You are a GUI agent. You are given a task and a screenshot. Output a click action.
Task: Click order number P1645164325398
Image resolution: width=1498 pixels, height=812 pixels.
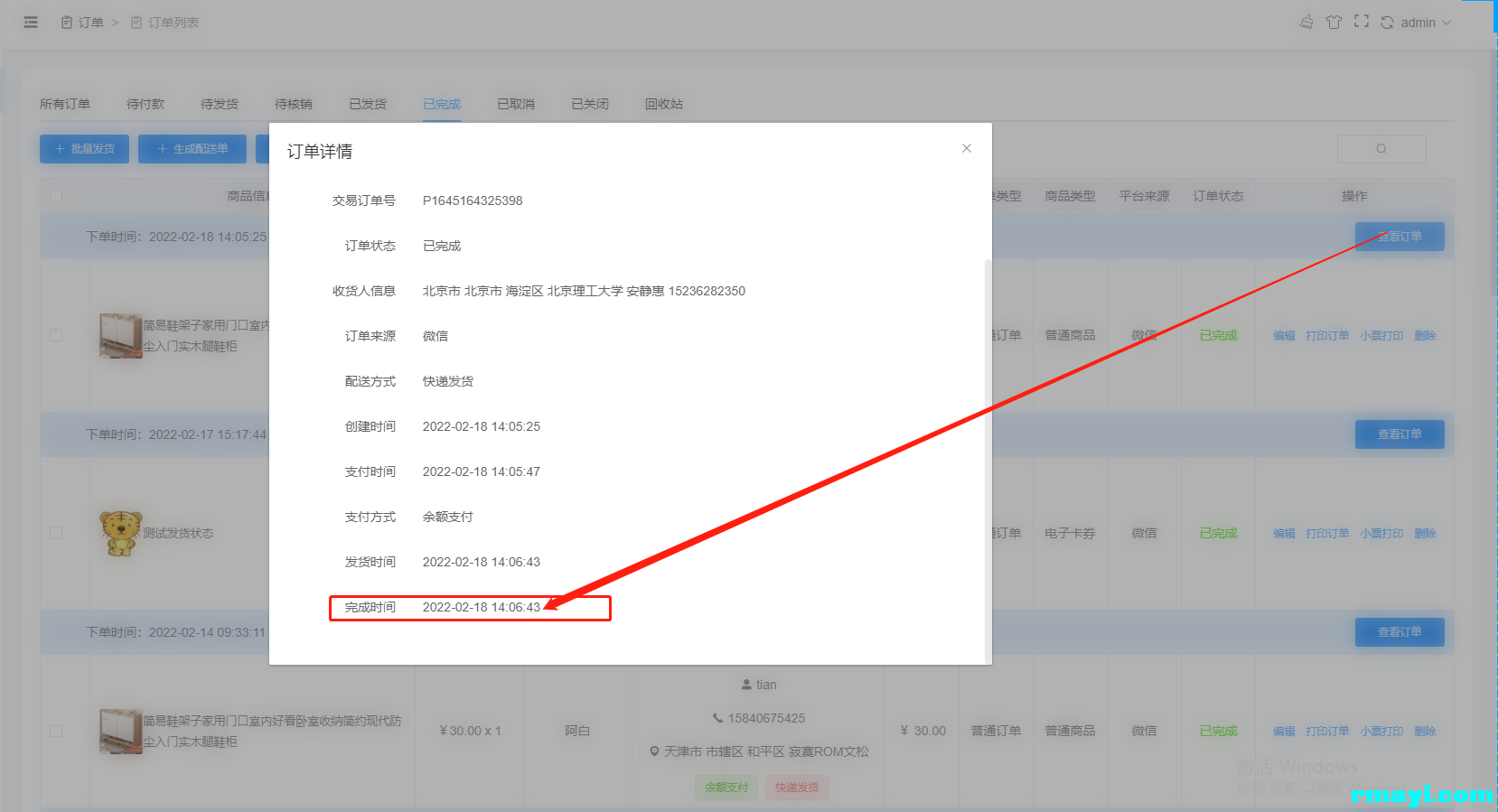[473, 201]
